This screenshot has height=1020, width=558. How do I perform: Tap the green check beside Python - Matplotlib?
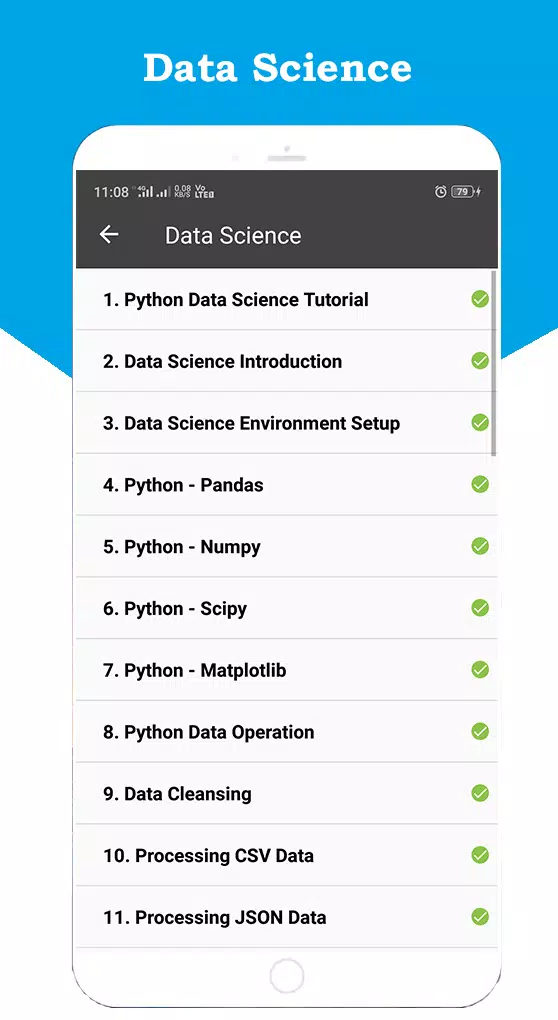click(x=480, y=670)
